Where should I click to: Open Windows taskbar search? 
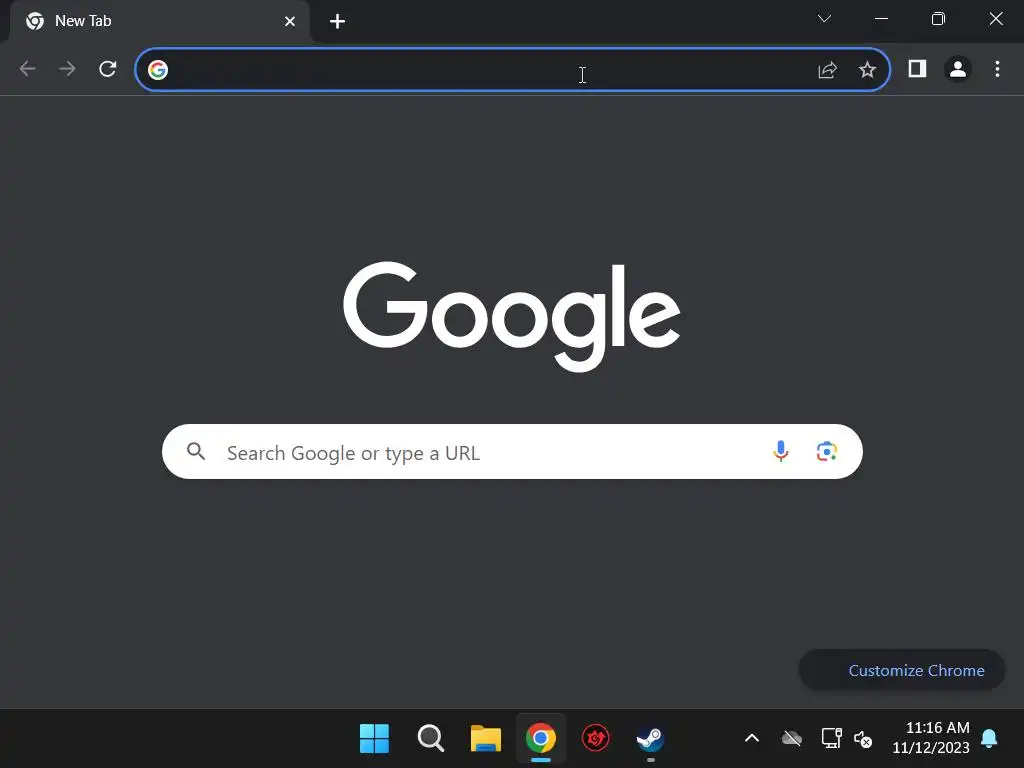click(430, 738)
